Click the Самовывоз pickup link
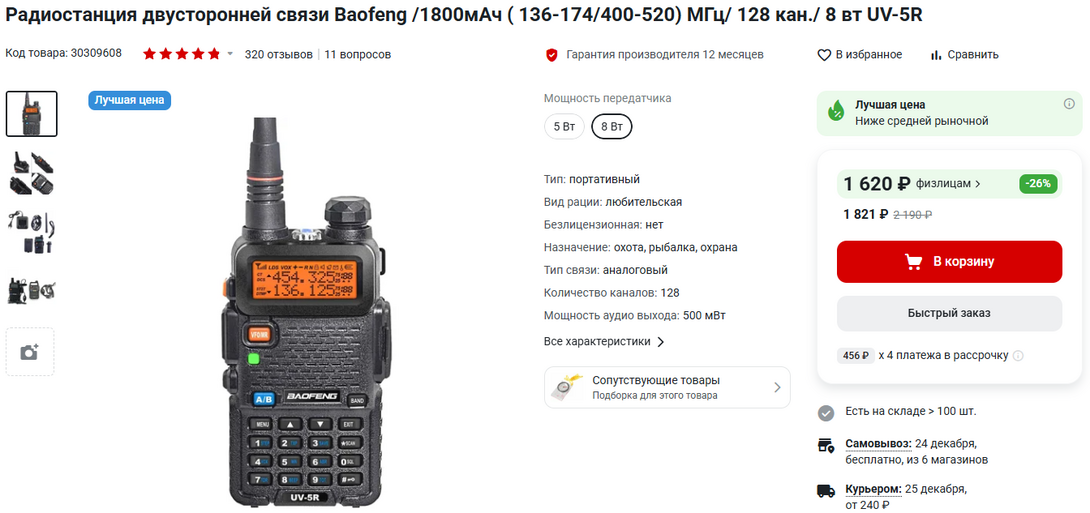This screenshot has height=513, width=1090. [877, 443]
